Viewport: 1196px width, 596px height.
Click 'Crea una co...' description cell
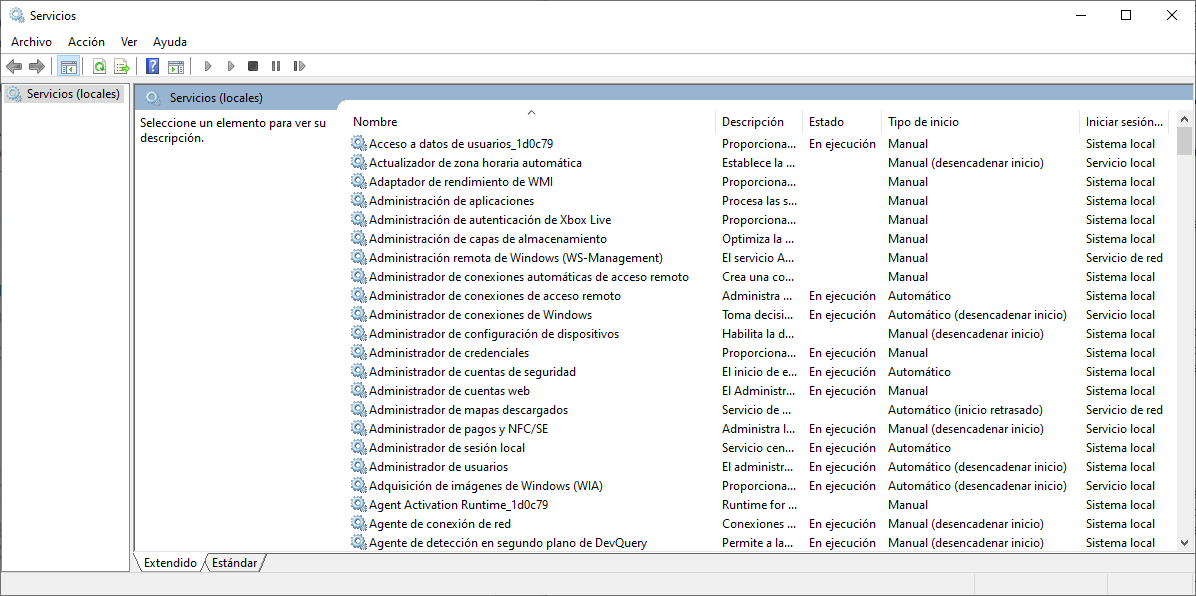tap(759, 277)
